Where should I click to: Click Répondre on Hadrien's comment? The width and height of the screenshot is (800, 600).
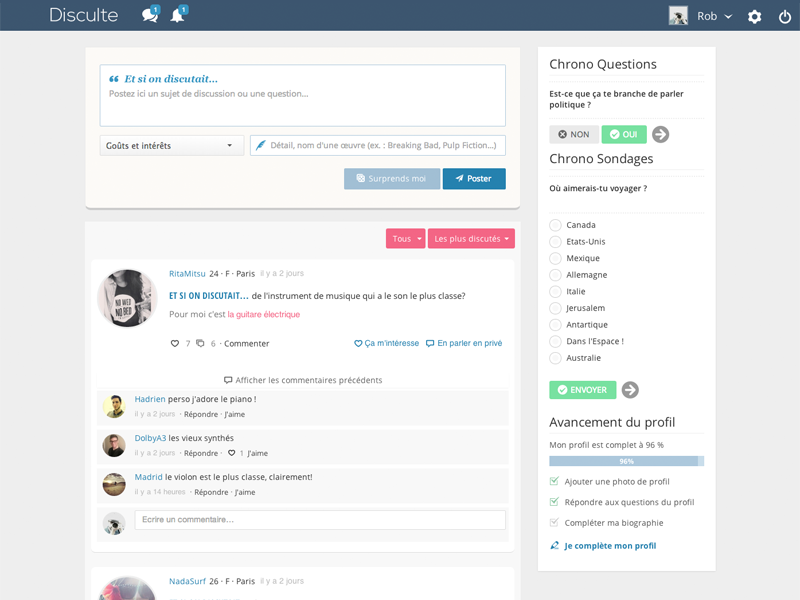tap(201, 414)
